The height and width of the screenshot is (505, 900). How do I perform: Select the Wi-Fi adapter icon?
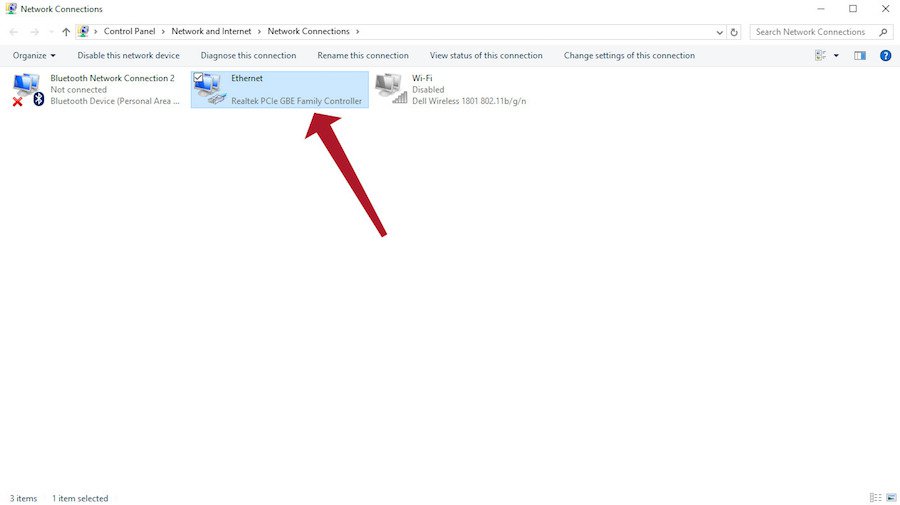tap(391, 89)
